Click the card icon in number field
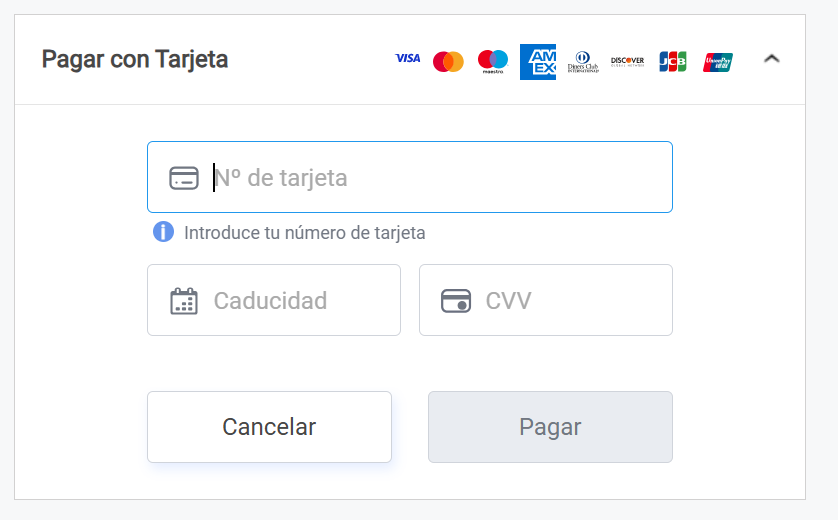Image resolution: width=838 pixels, height=520 pixels. click(183, 178)
